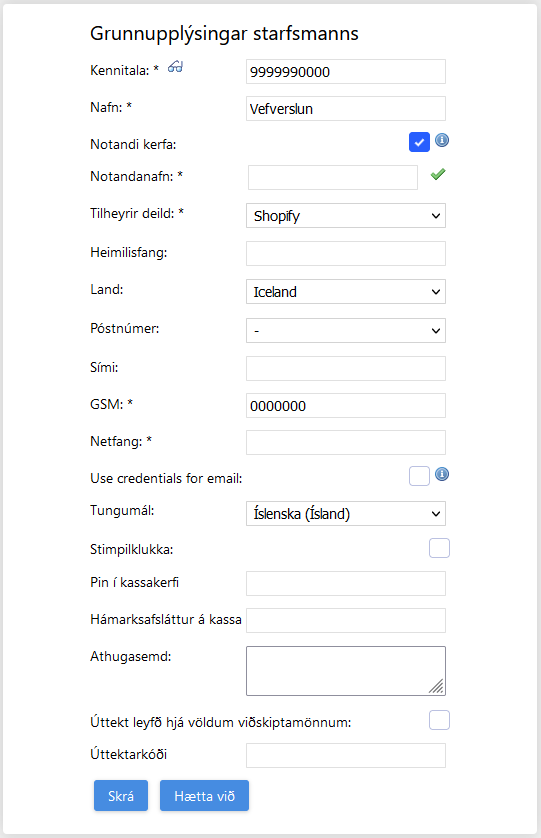Click the Grunnupplýsingar starfsmanns heading
This screenshot has height=838, width=541.
(x=224, y=34)
